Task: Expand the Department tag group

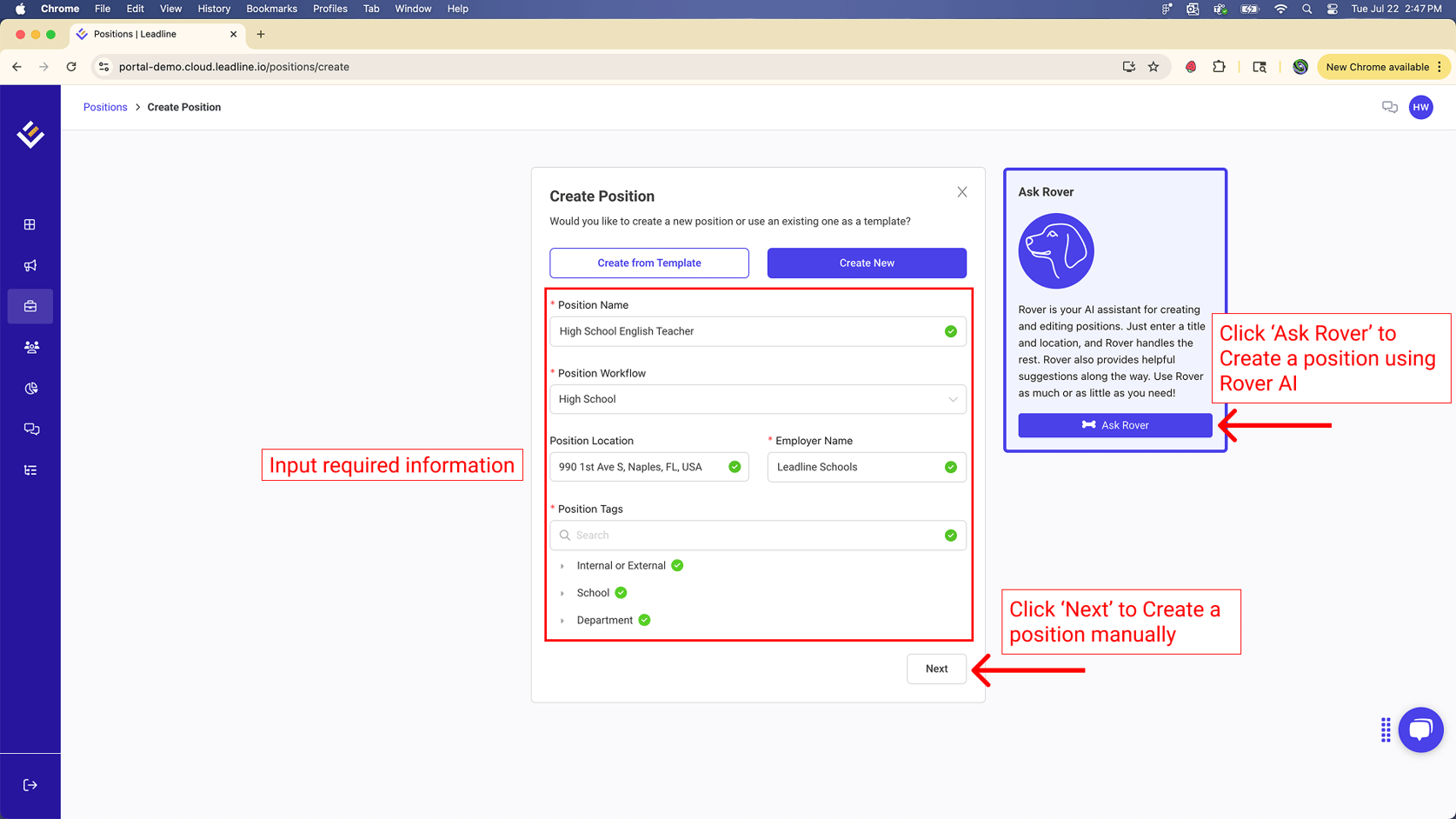Action: click(x=562, y=621)
